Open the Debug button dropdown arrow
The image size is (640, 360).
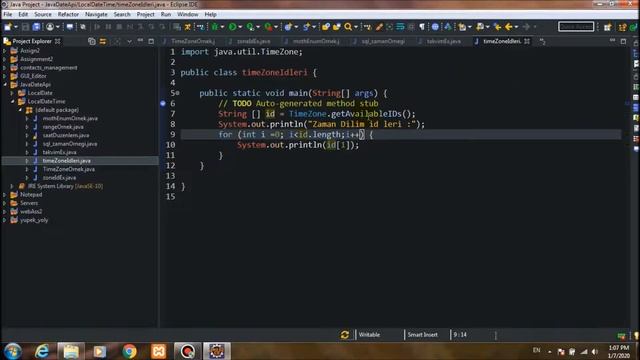click(x=222, y=27)
